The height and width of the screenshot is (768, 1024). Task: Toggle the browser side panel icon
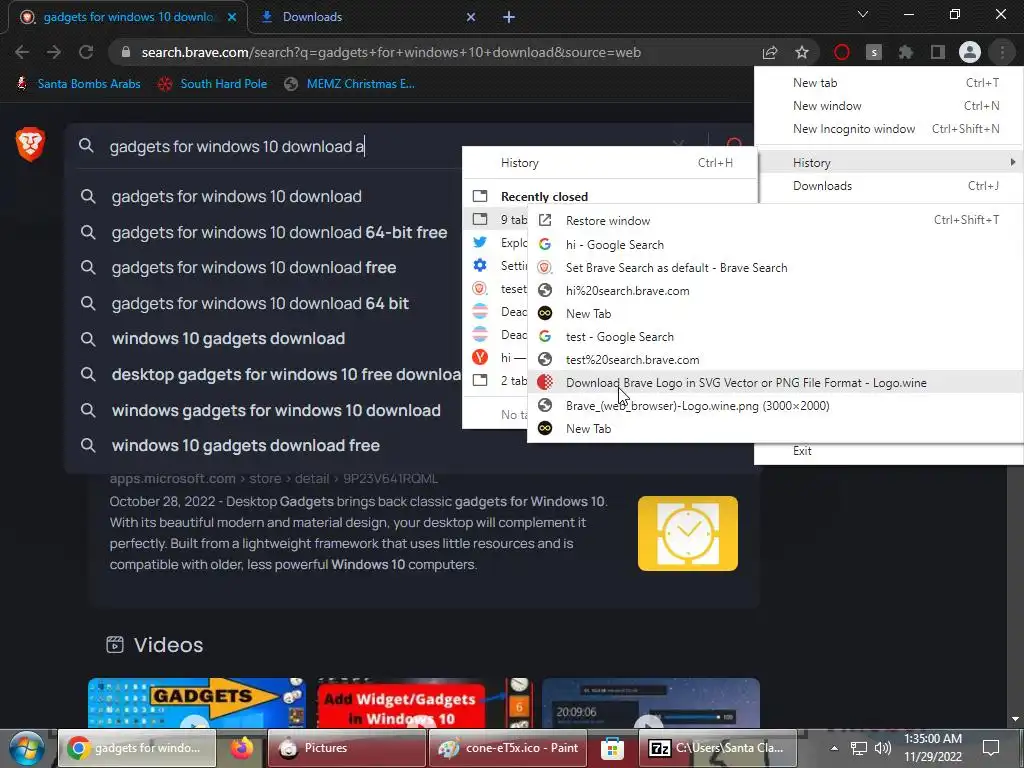938,52
